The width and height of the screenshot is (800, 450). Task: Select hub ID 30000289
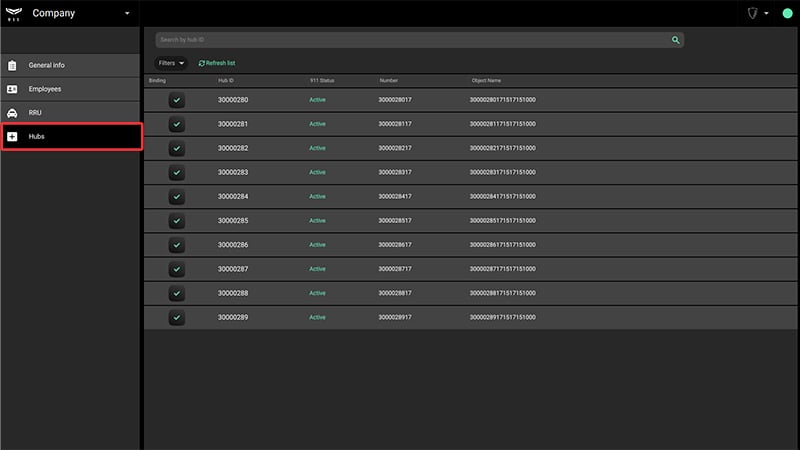click(233, 317)
